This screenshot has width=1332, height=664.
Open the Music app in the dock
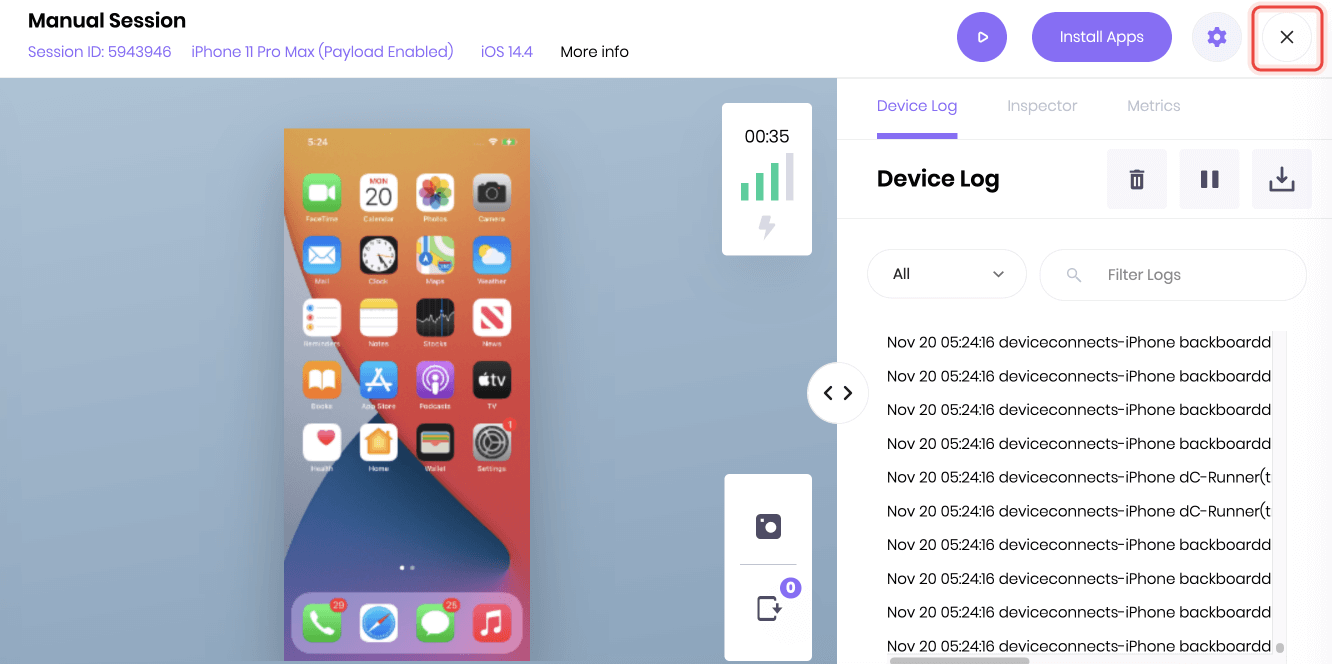click(492, 623)
